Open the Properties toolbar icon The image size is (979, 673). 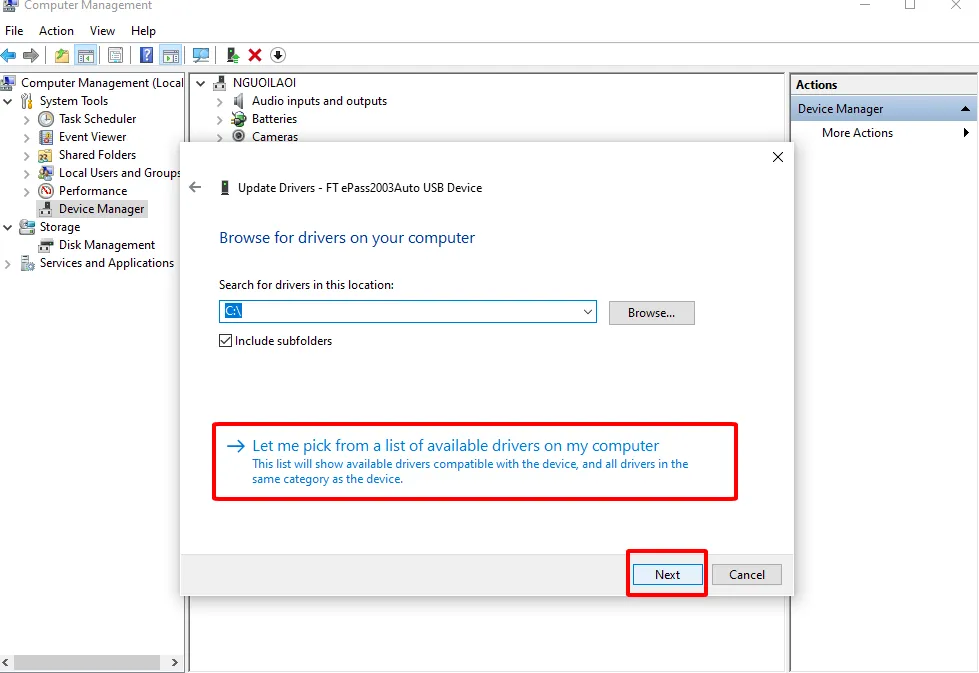click(116, 56)
